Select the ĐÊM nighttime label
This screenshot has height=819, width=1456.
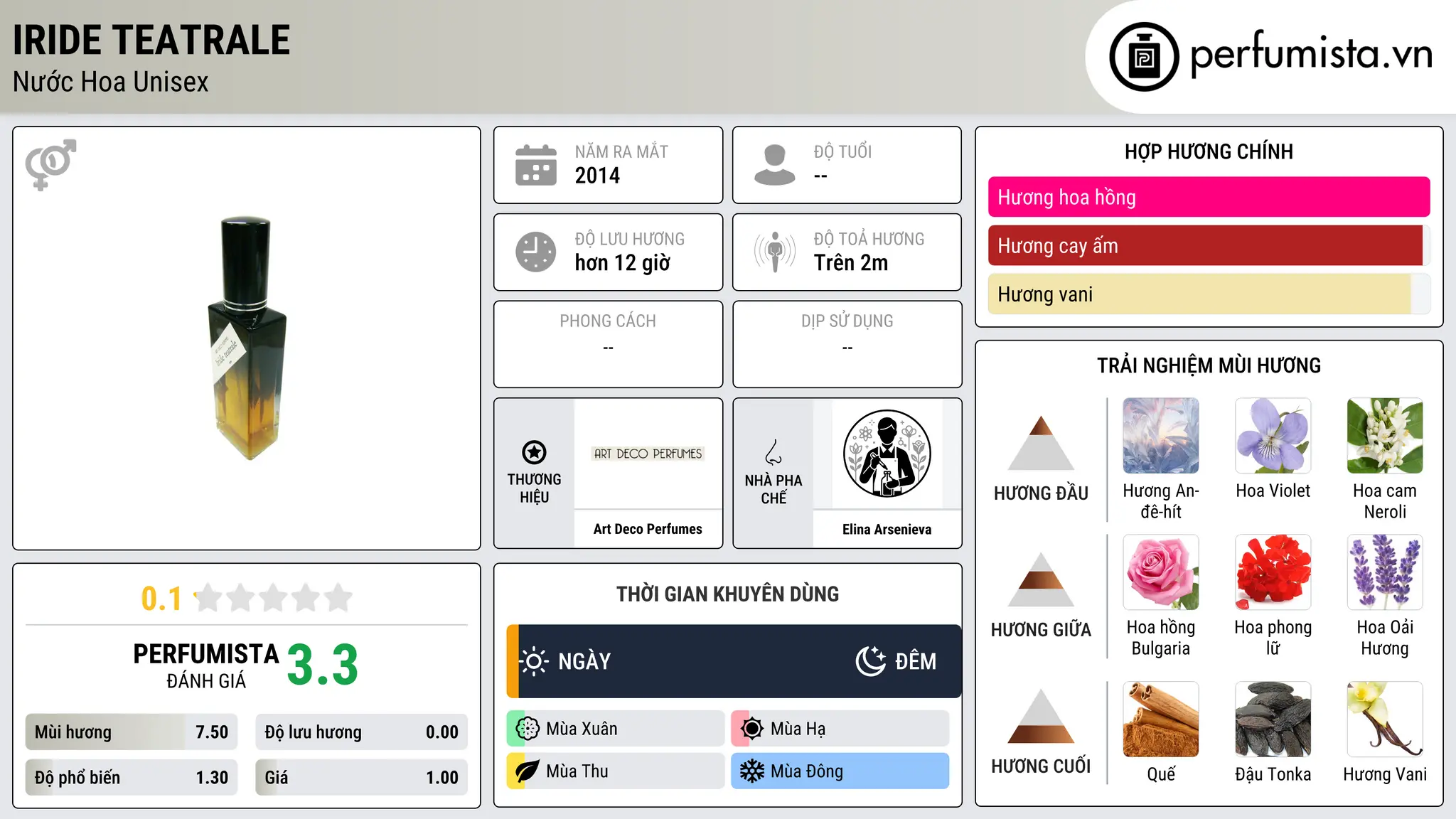(x=916, y=661)
